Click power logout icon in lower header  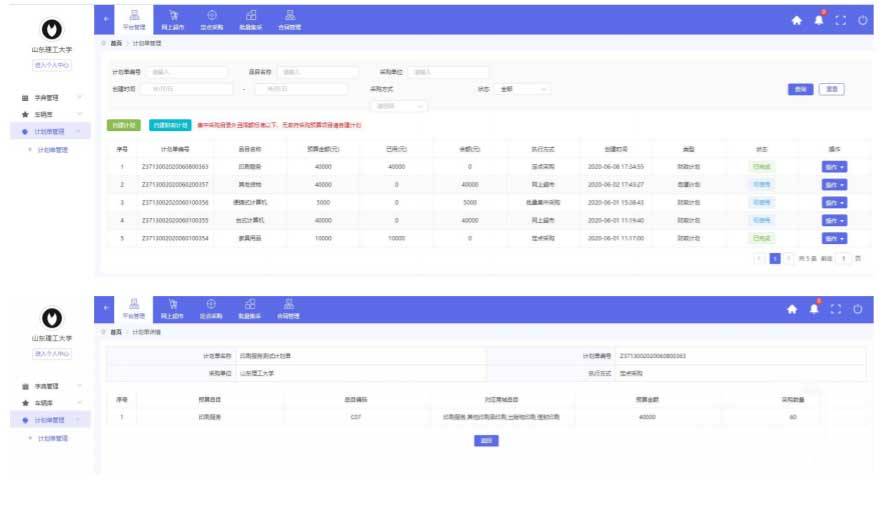point(864,310)
